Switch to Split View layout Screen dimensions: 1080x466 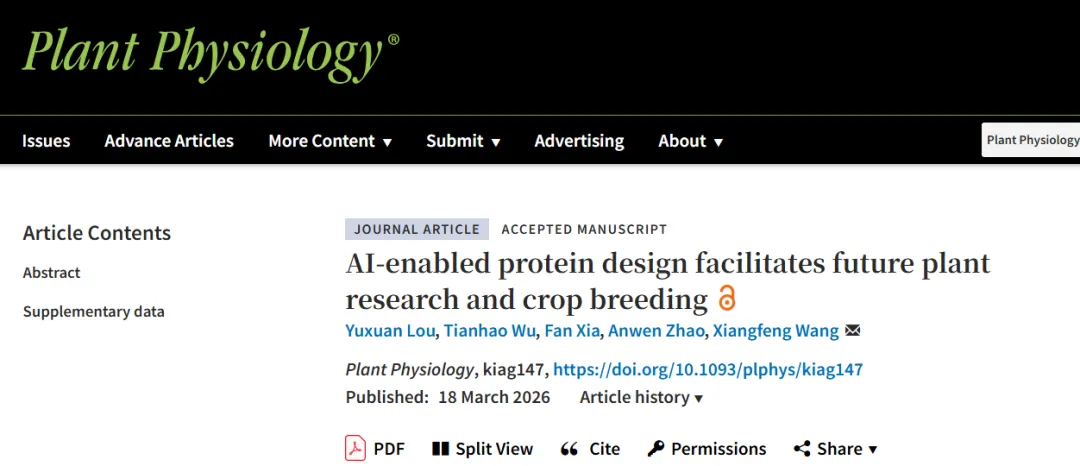coord(441,449)
